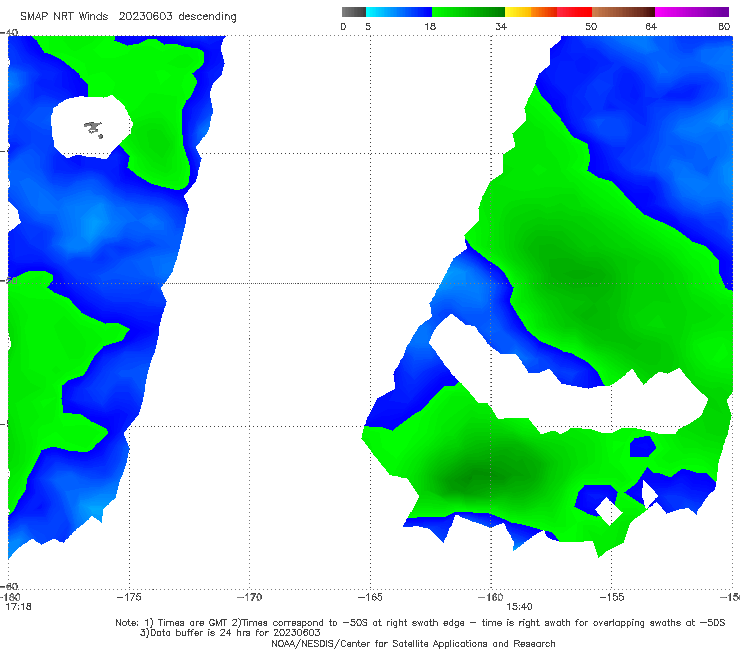Click the '-60' latitude label at bottom left
The height and width of the screenshot is (650, 740).
click(x=9, y=586)
